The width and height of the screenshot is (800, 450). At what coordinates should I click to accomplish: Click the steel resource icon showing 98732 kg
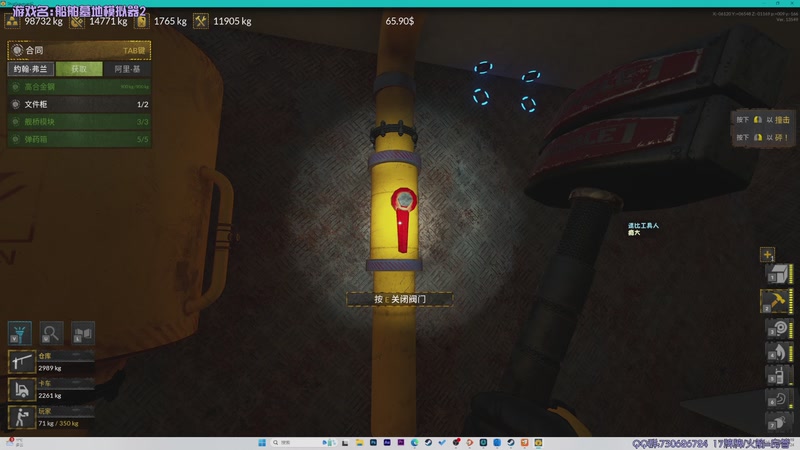tap(12, 21)
